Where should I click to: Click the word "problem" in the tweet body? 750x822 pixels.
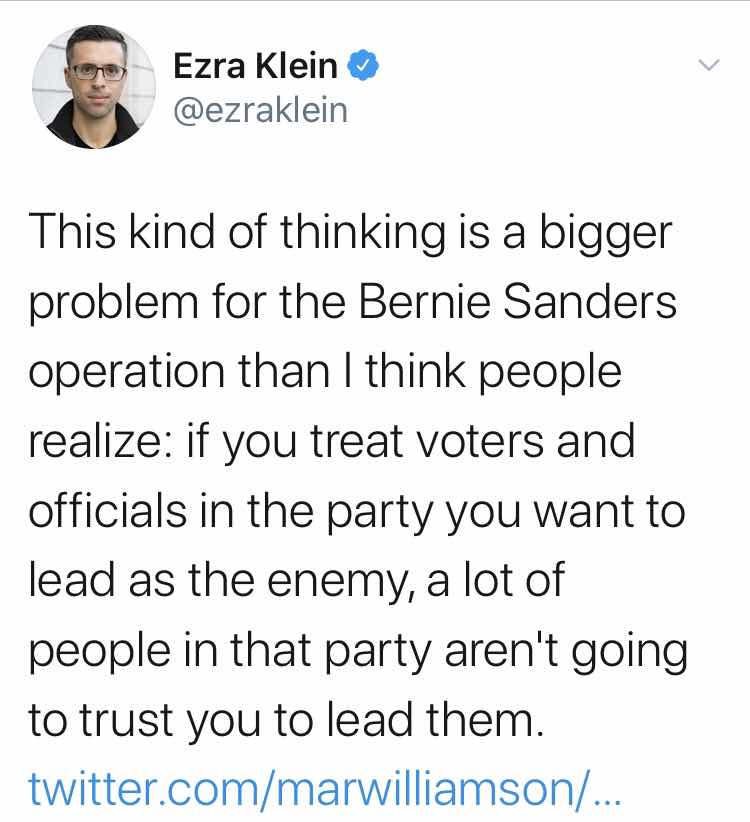tap(114, 304)
